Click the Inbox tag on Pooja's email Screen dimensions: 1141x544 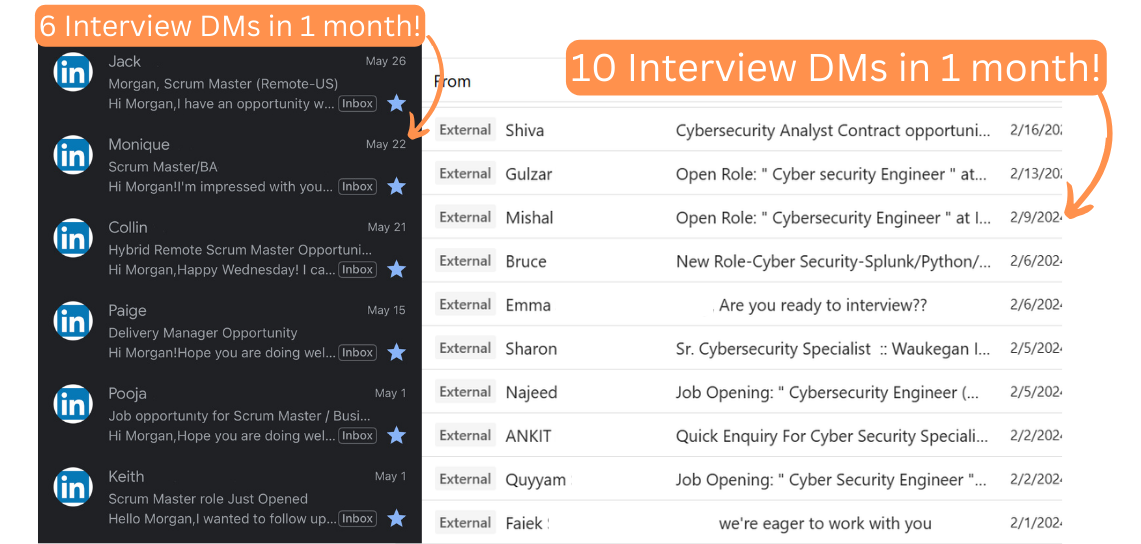pyautogui.click(x=357, y=436)
